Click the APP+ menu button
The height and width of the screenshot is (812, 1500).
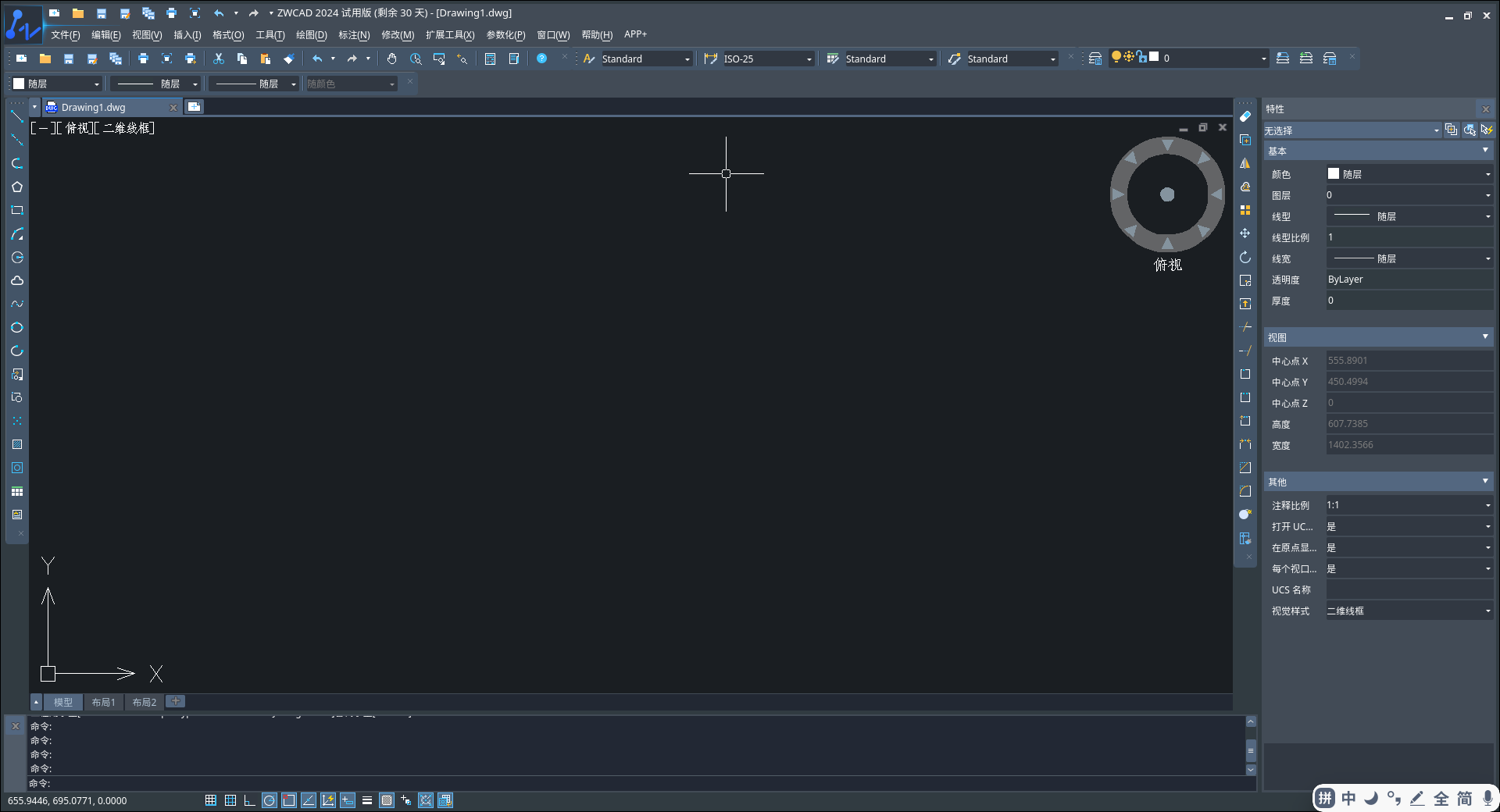click(x=635, y=34)
